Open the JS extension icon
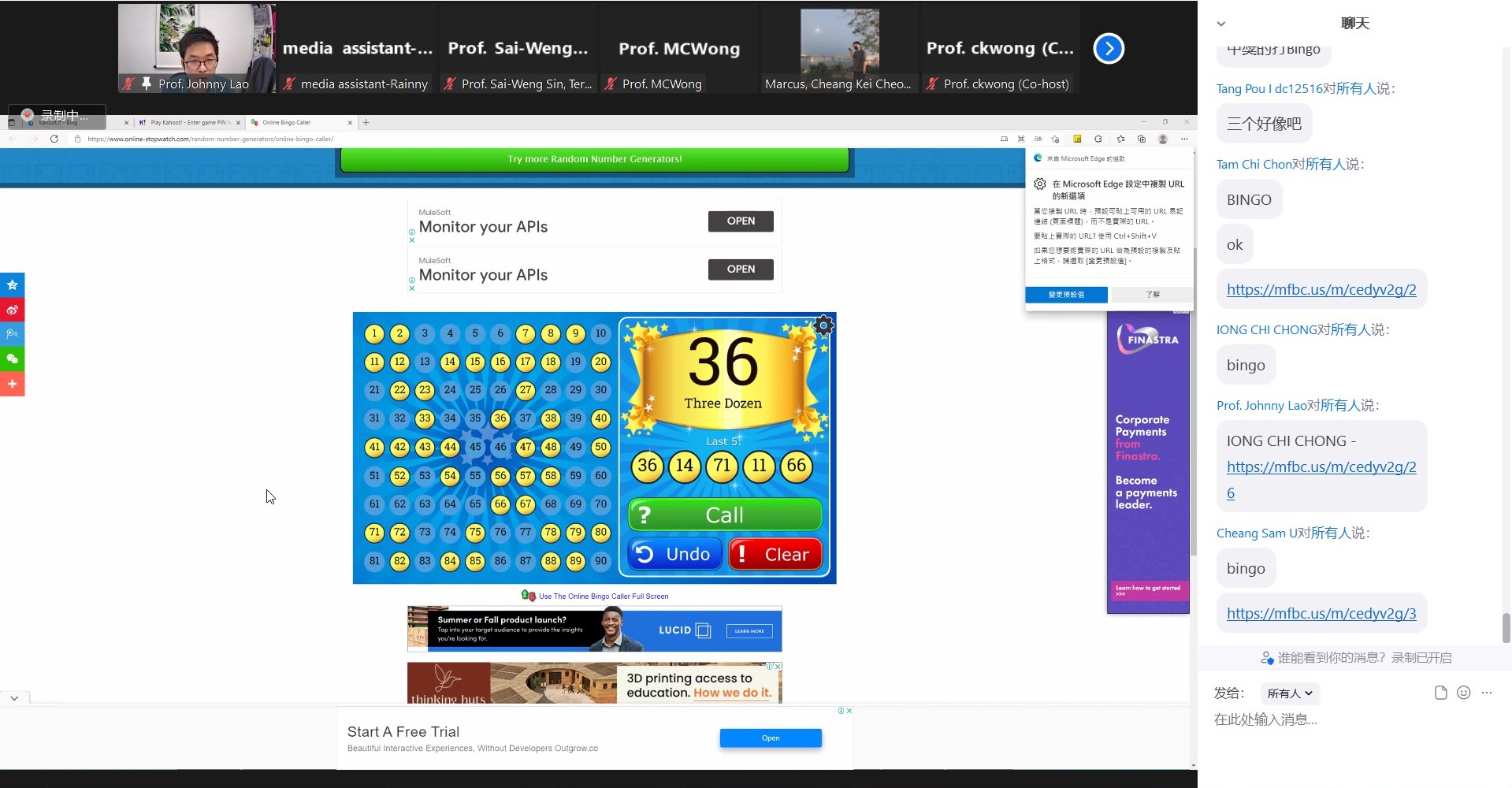This screenshot has width=1512, height=788. (1077, 139)
